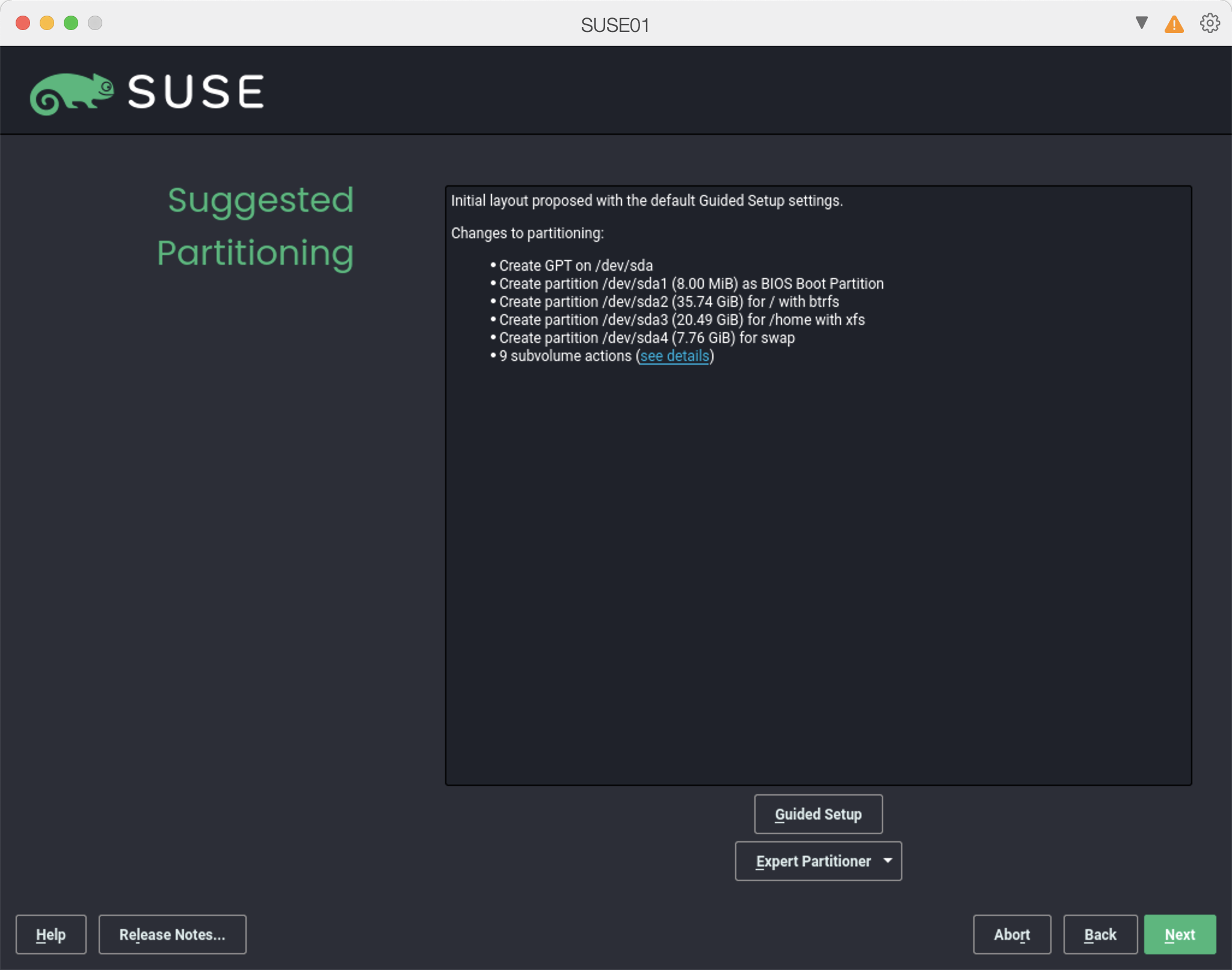Click the Guided Setup button

[x=818, y=814]
